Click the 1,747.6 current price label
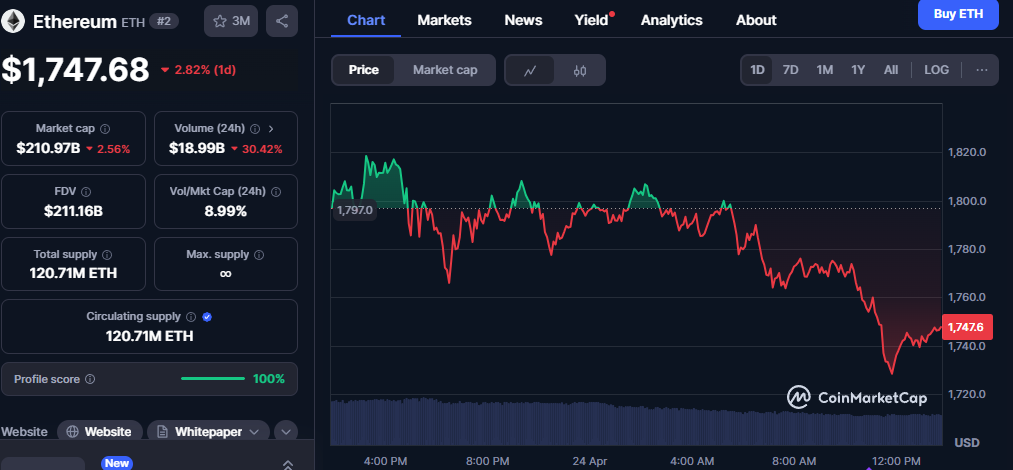This screenshot has width=1013, height=470. (x=967, y=327)
